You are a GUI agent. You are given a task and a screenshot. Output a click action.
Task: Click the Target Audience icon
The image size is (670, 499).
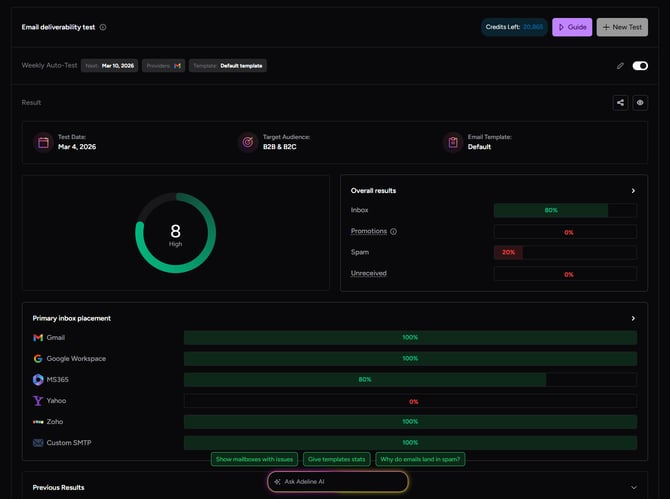(247, 142)
